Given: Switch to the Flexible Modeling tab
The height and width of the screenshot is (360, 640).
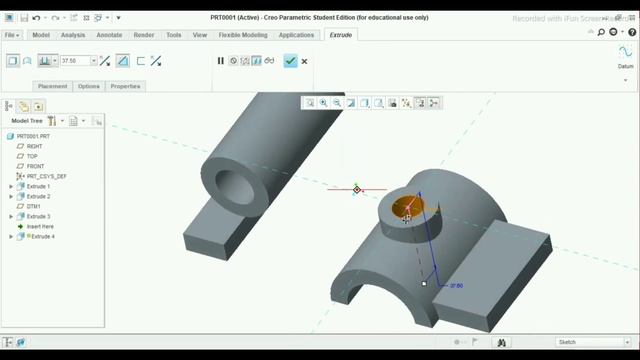Looking at the screenshot, I should click(243, 35).
